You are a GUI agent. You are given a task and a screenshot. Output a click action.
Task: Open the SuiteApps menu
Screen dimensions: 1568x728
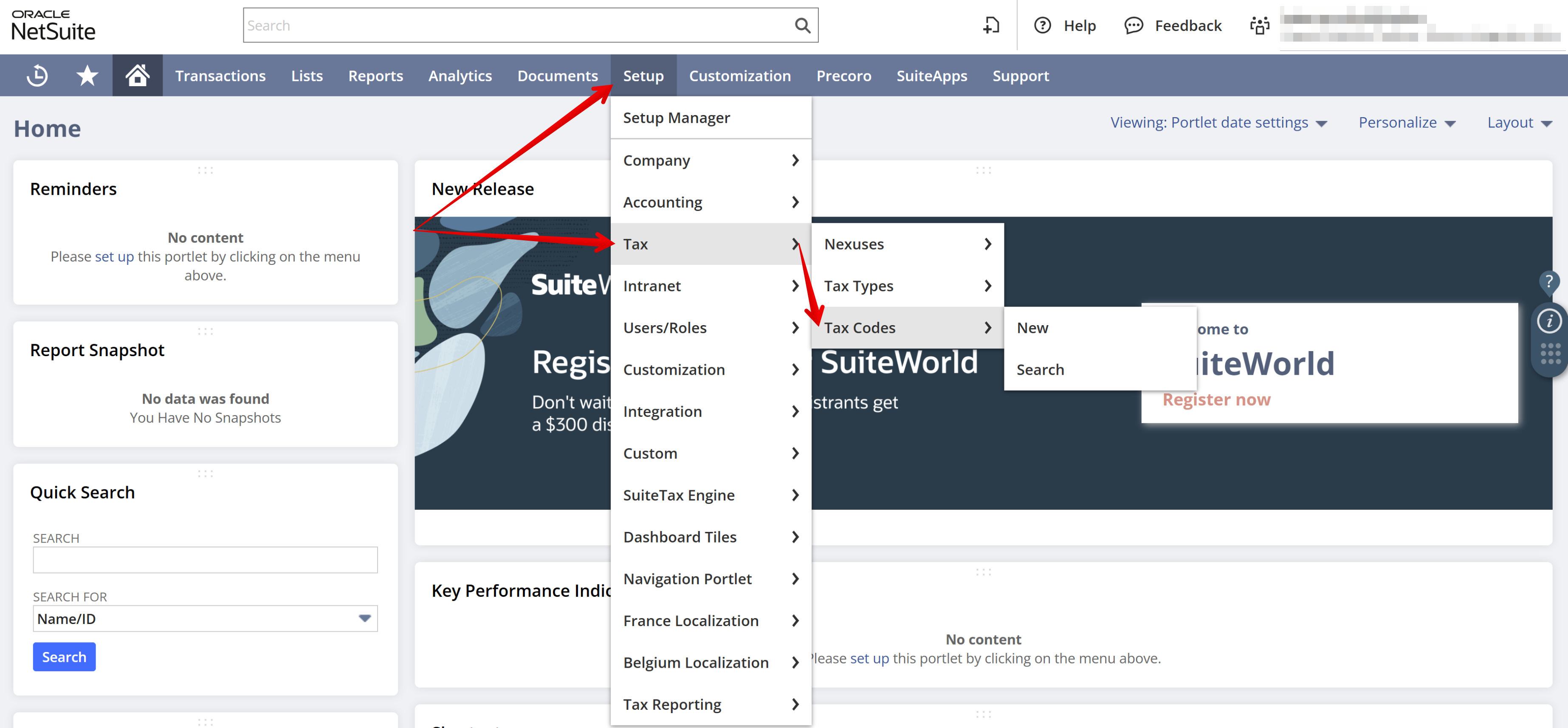pyautogui.click(x=931, y=76)
